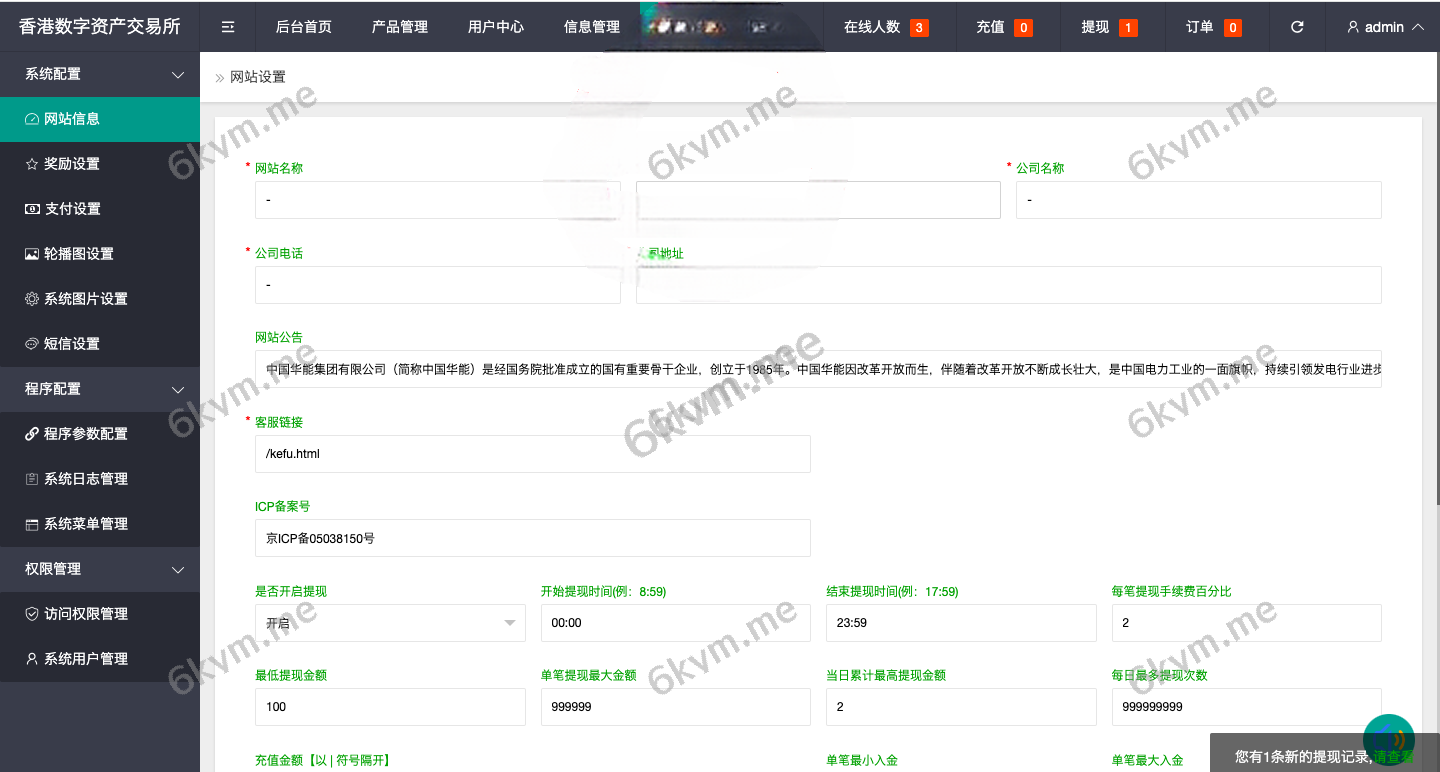Open the 用户中心 menu item
This screenshot has width=1440, height=772.
pos(496,26)
